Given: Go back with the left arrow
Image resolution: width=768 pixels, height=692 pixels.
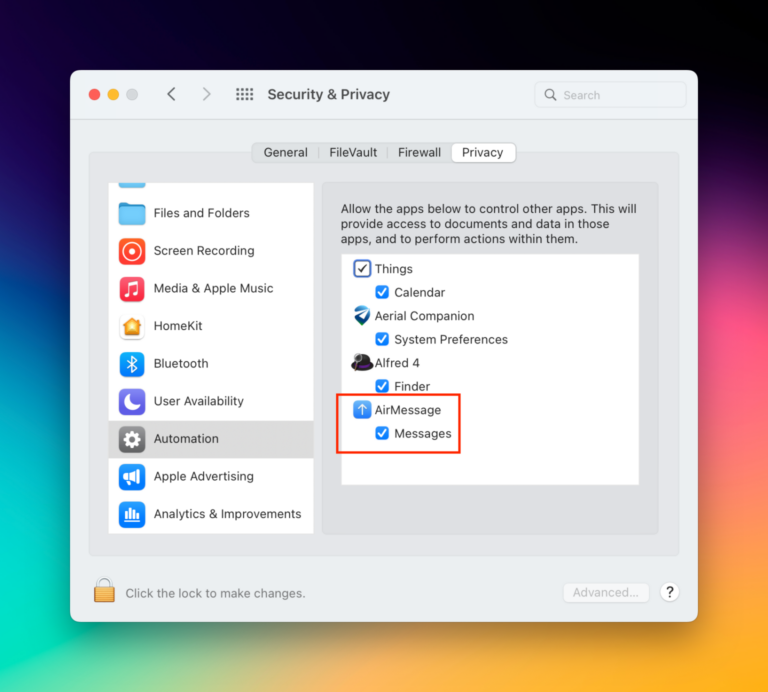Looking at the screenshot, I should pos(171,94).
